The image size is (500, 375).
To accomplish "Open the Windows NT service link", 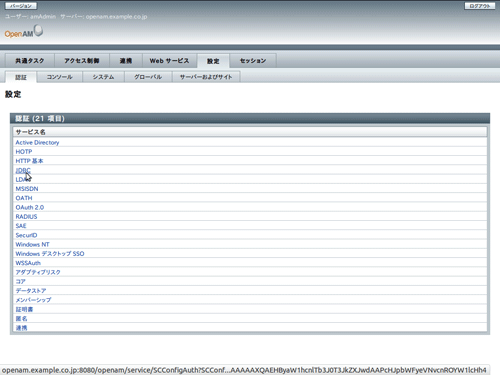I will point(32,244).
